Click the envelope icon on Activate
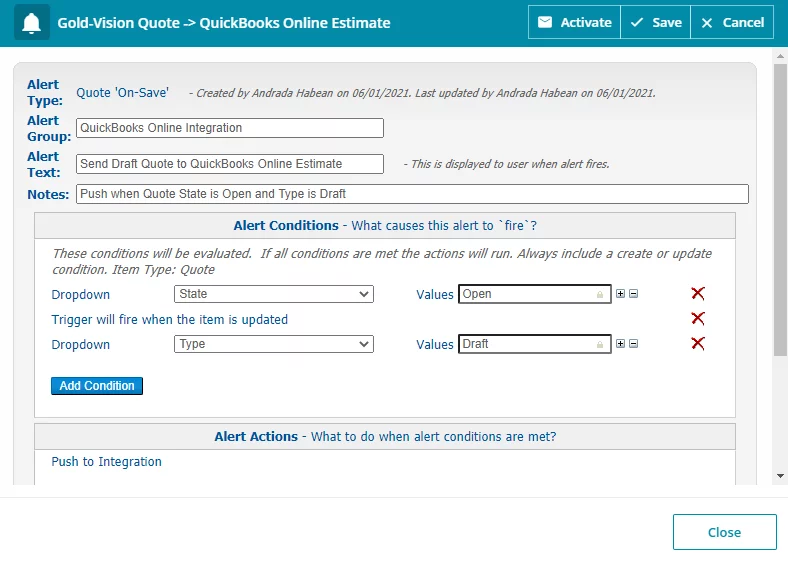This screenshot has width=788, height=562. (545, 22)
